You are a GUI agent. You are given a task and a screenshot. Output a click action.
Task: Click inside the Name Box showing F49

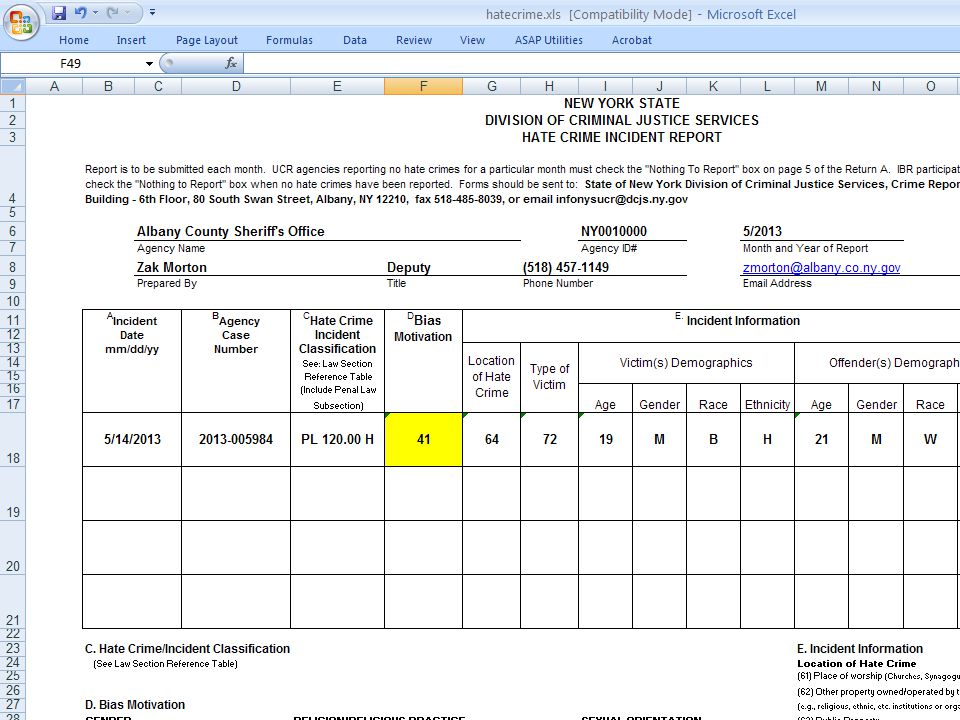[x=70, y=64]
